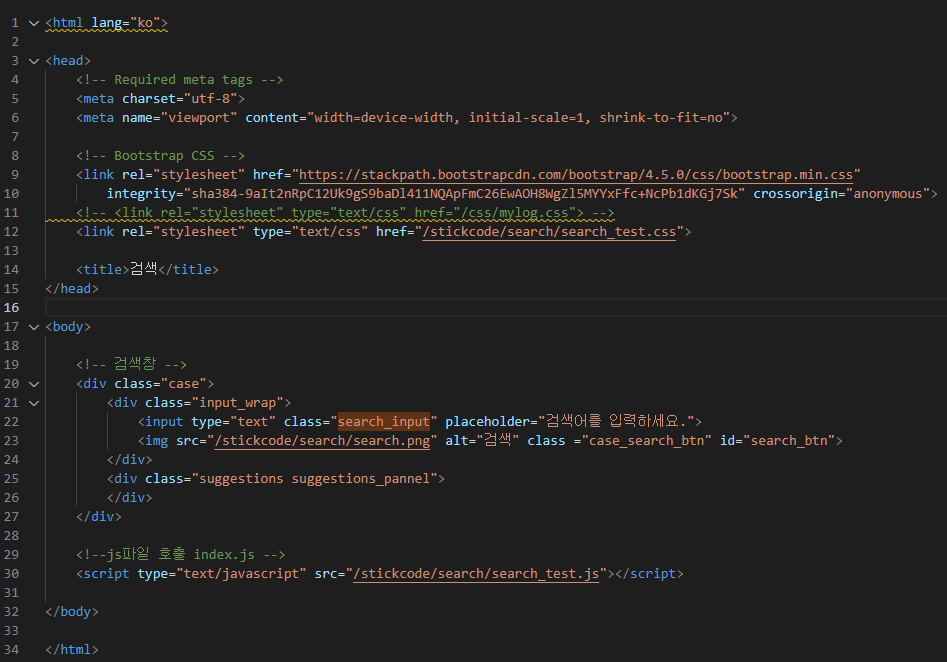
Task: Fold the div class case block
Action: [x=34, y=384]
